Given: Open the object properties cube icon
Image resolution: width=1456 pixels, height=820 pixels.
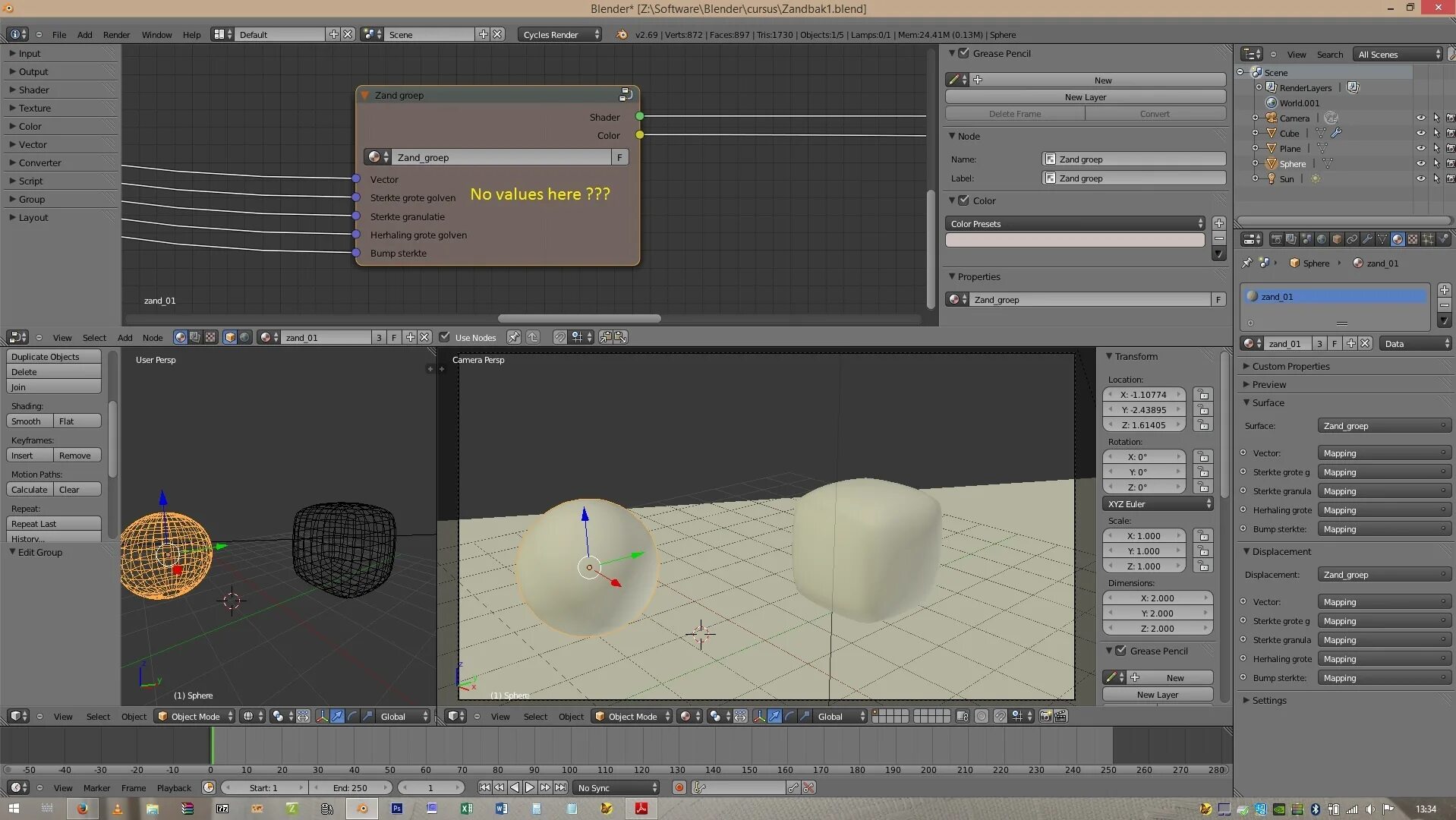Looking at the screenshot, I should [x=1337, y=239].
